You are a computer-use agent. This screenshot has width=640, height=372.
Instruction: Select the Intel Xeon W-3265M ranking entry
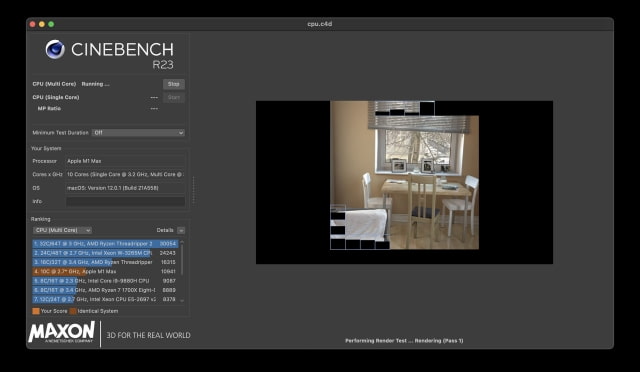105,253
